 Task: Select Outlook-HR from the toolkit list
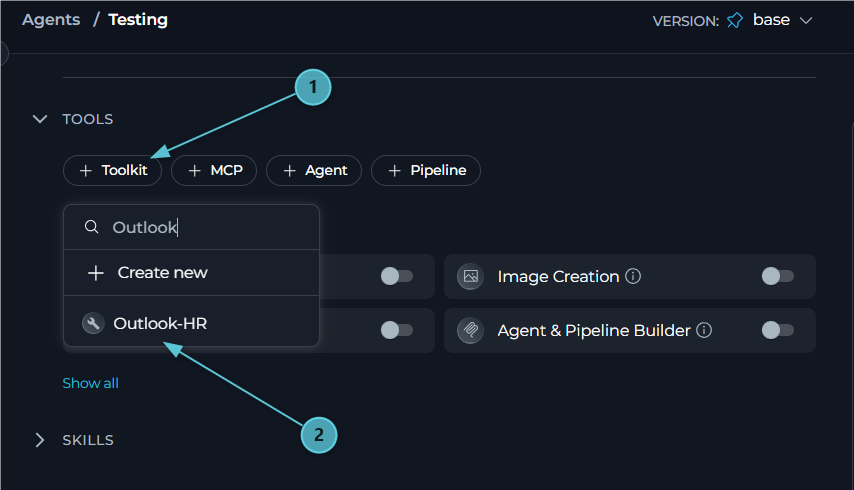[x=191, y=323]
